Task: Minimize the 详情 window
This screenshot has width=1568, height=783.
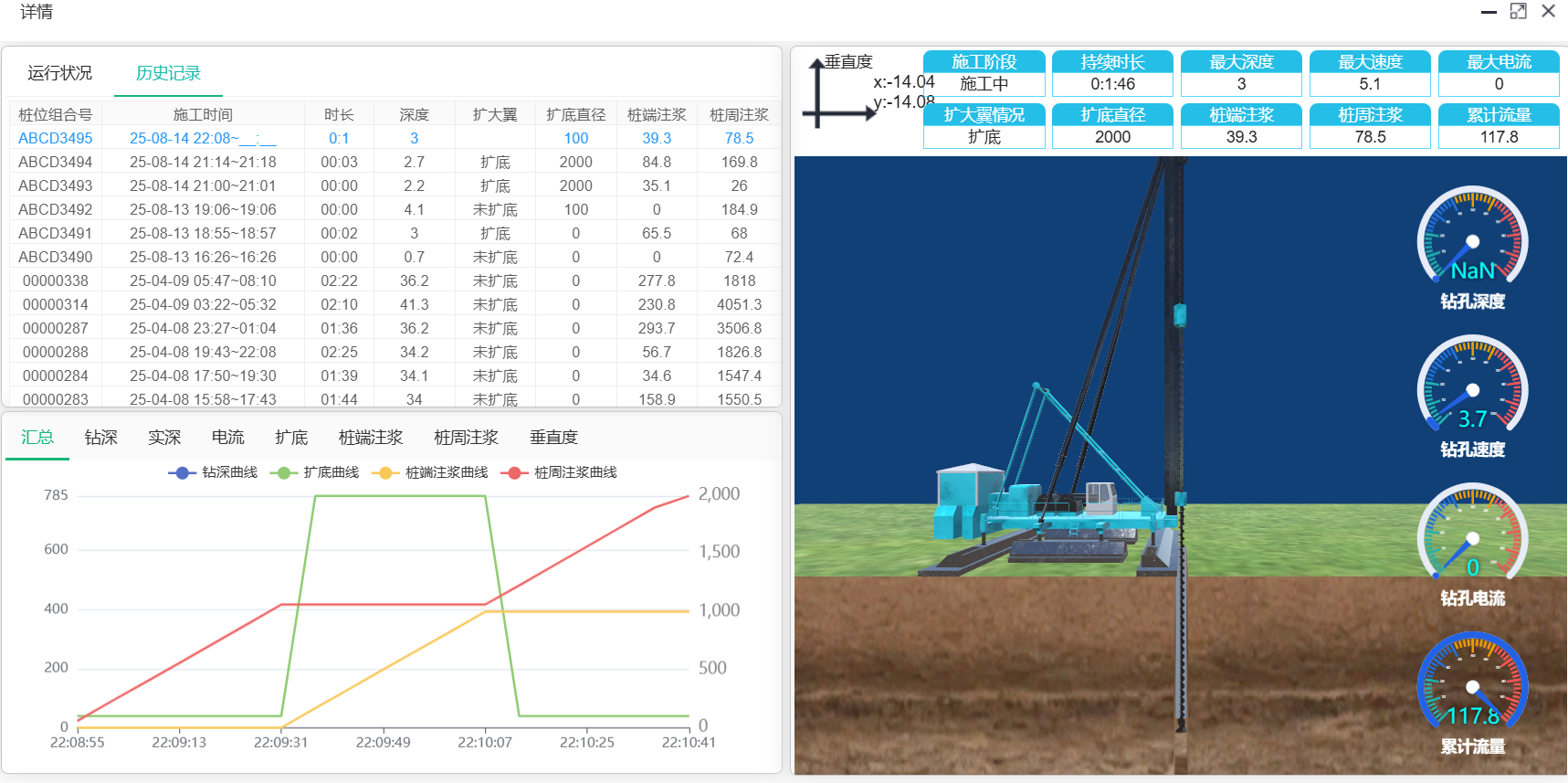Action: pyautogui.click(x=1489, y=12)
